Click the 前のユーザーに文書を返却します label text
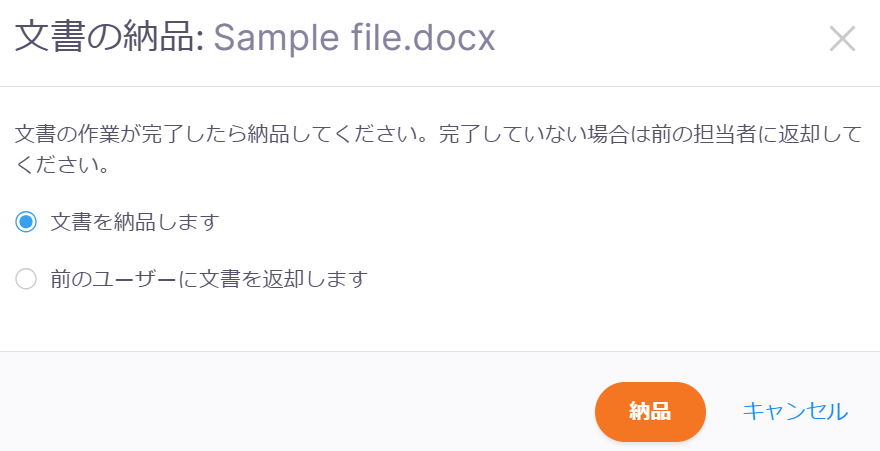 [210, 279]
